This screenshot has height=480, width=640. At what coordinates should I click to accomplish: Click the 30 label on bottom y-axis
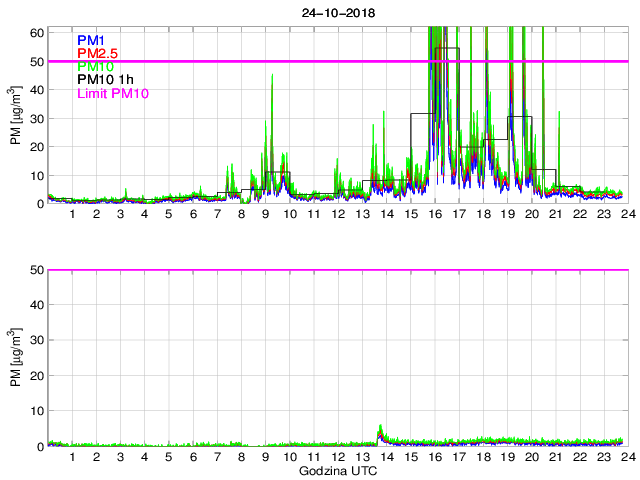36,341
